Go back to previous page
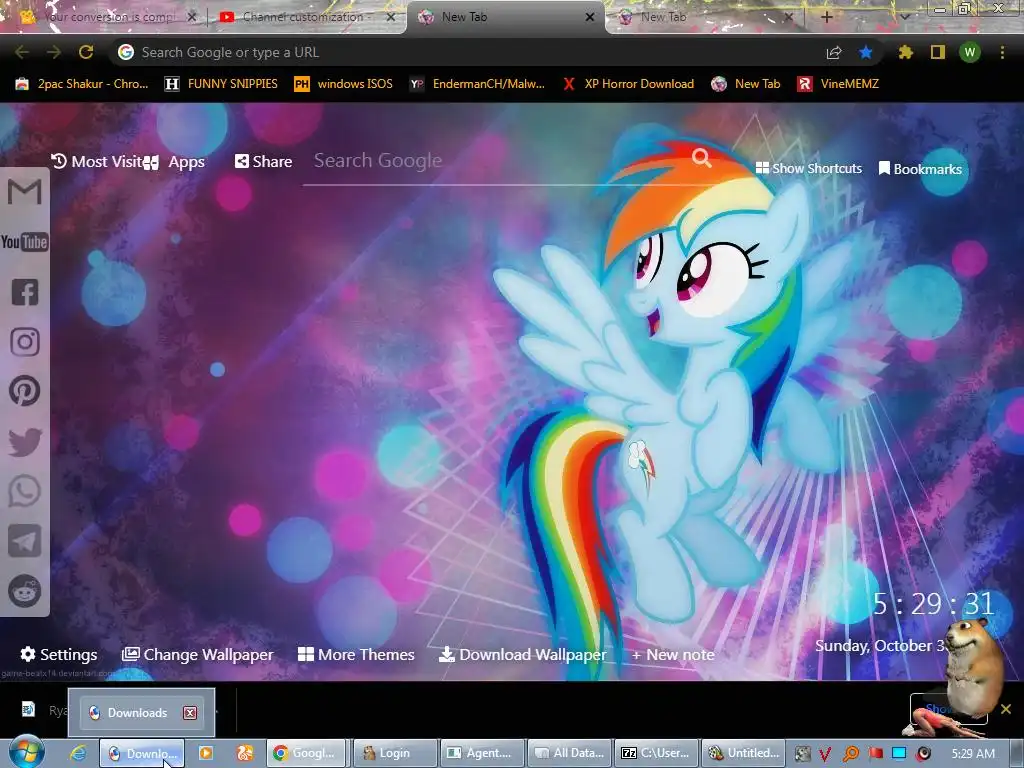This screenshot has width=1024, height=768. [22, 52]
